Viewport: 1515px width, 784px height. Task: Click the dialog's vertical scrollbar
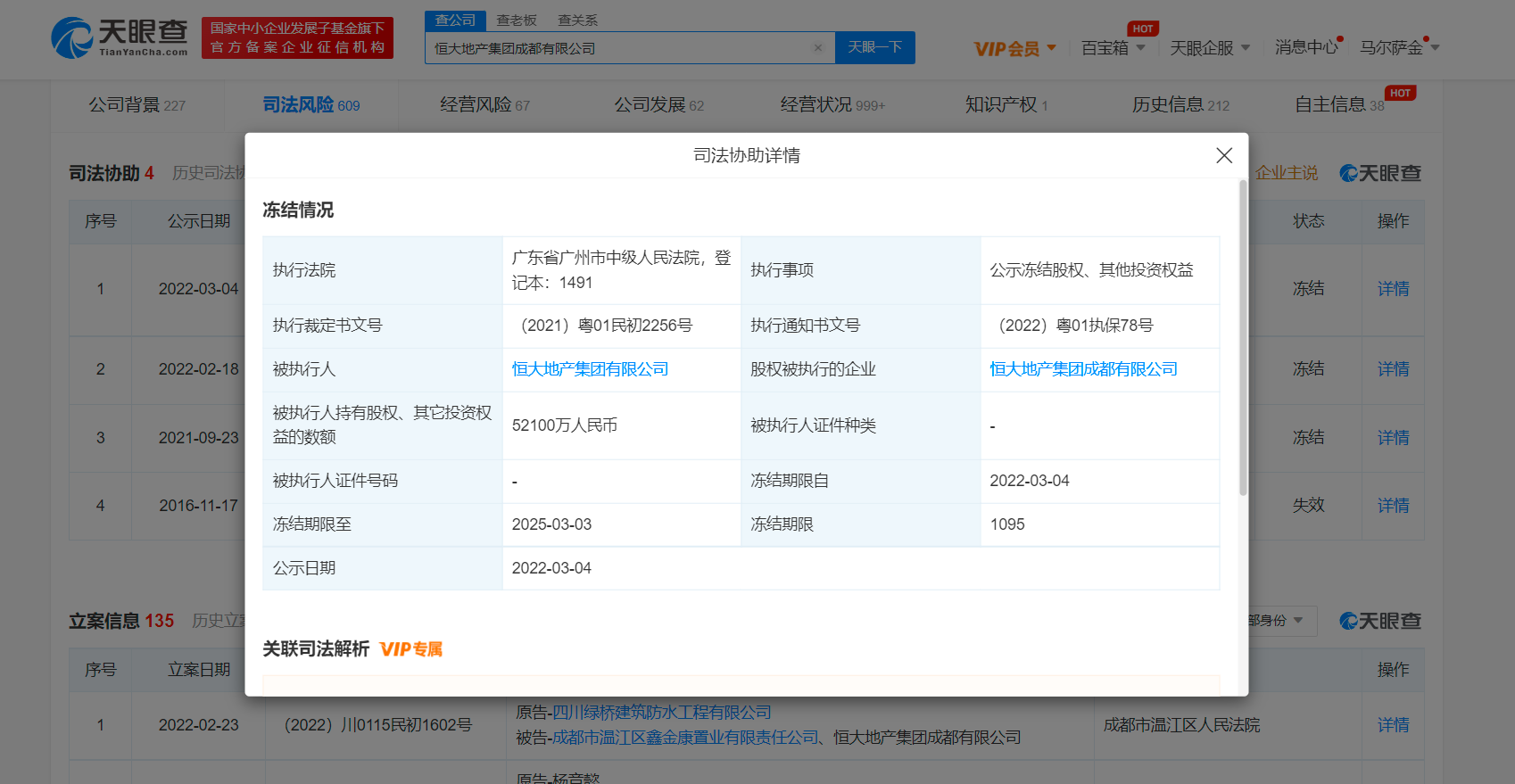coord(1243,337)
